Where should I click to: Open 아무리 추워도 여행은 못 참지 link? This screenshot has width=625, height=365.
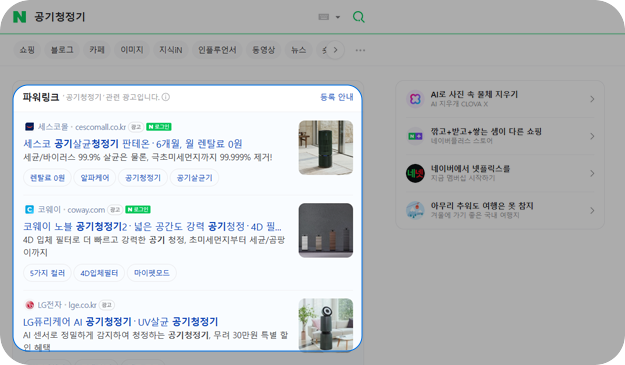tap(482, 206)
